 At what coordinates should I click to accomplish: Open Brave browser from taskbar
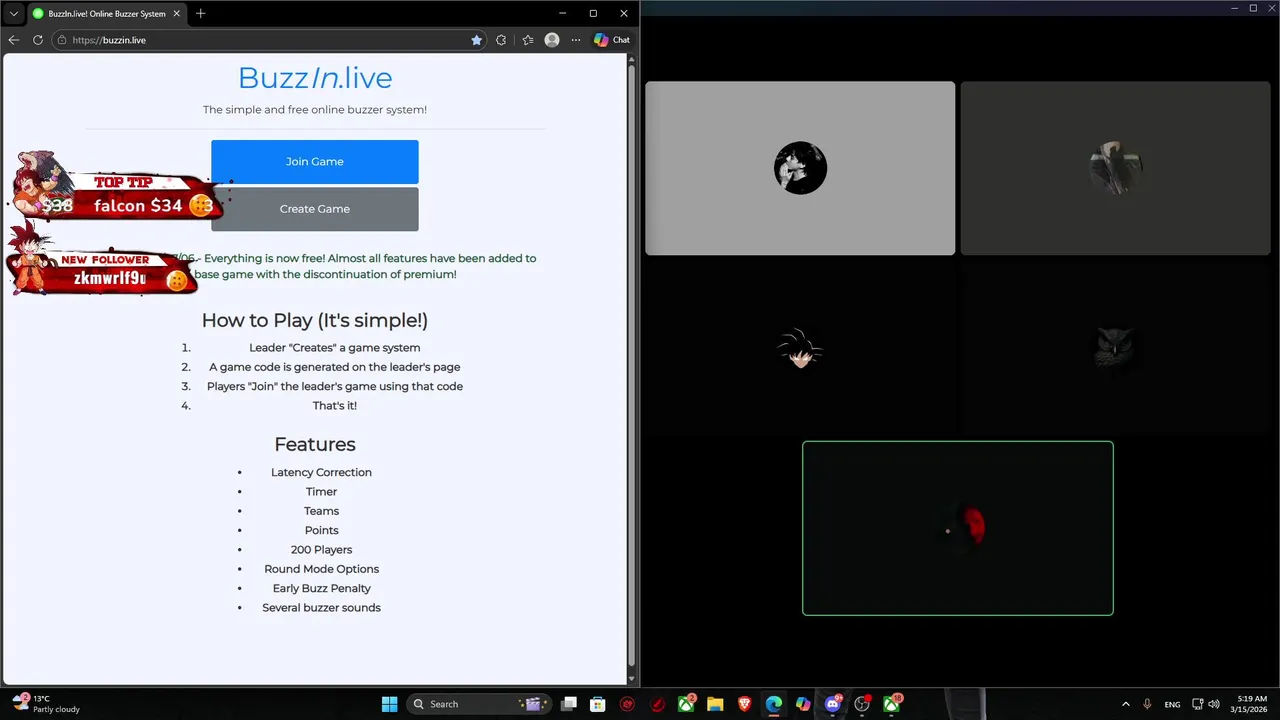tap(745, 704)
